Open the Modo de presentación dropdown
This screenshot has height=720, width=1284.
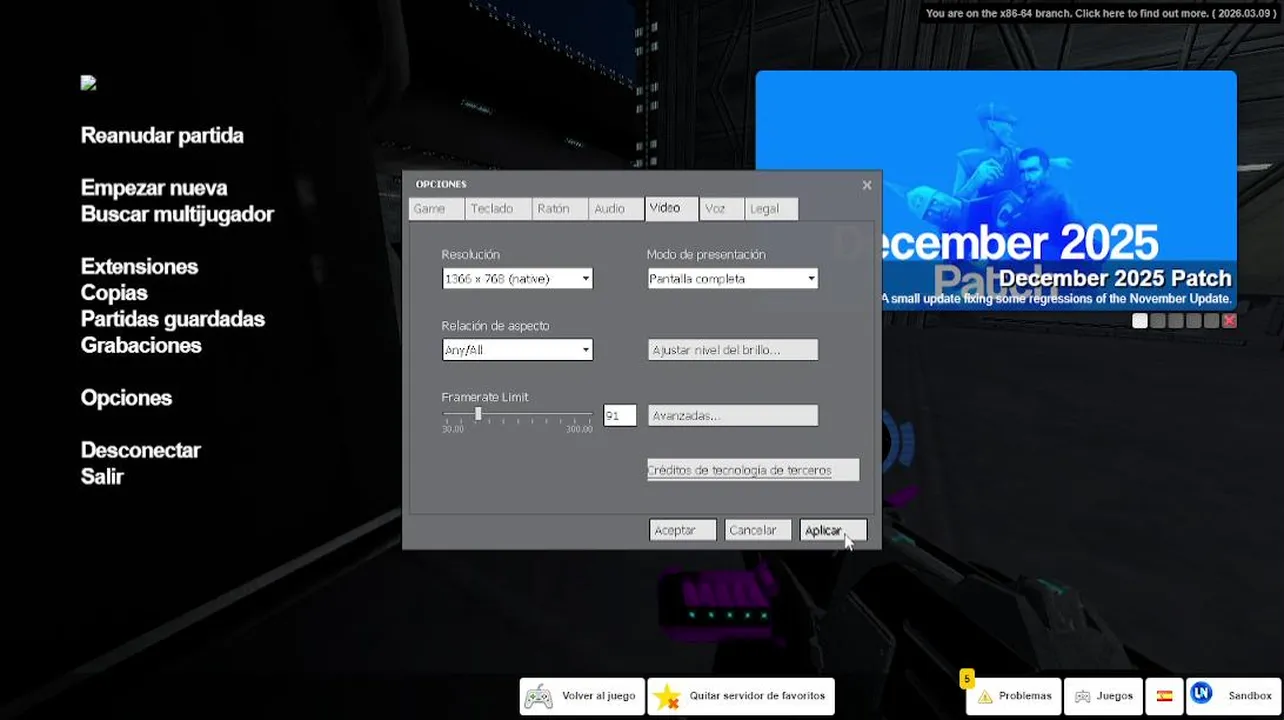(732, 279)
